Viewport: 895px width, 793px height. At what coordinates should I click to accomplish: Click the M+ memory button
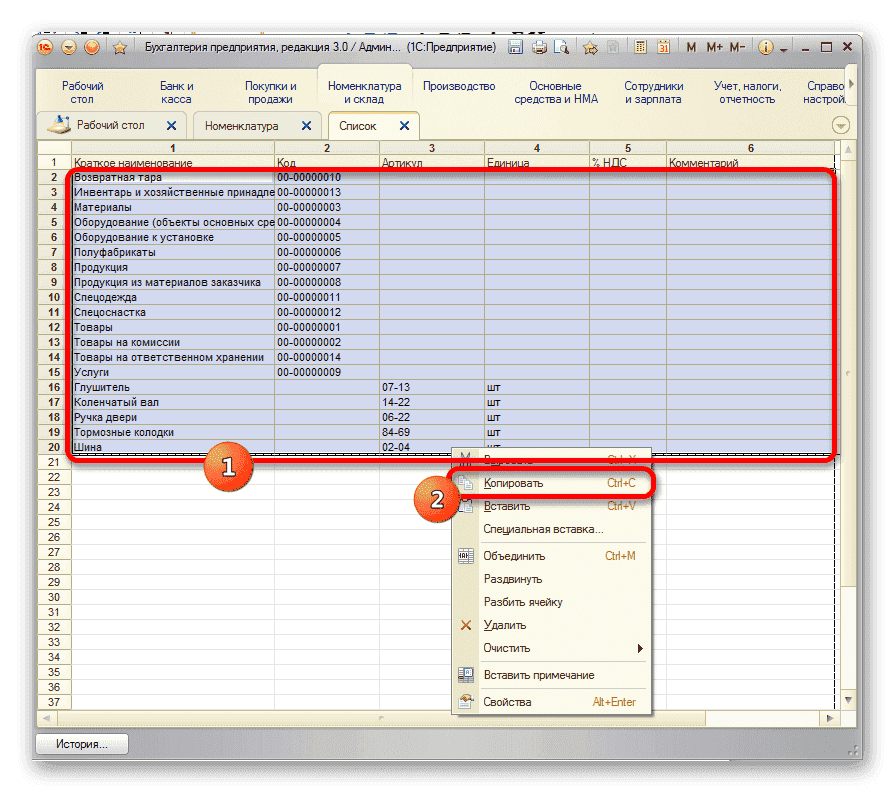[715, 47]
